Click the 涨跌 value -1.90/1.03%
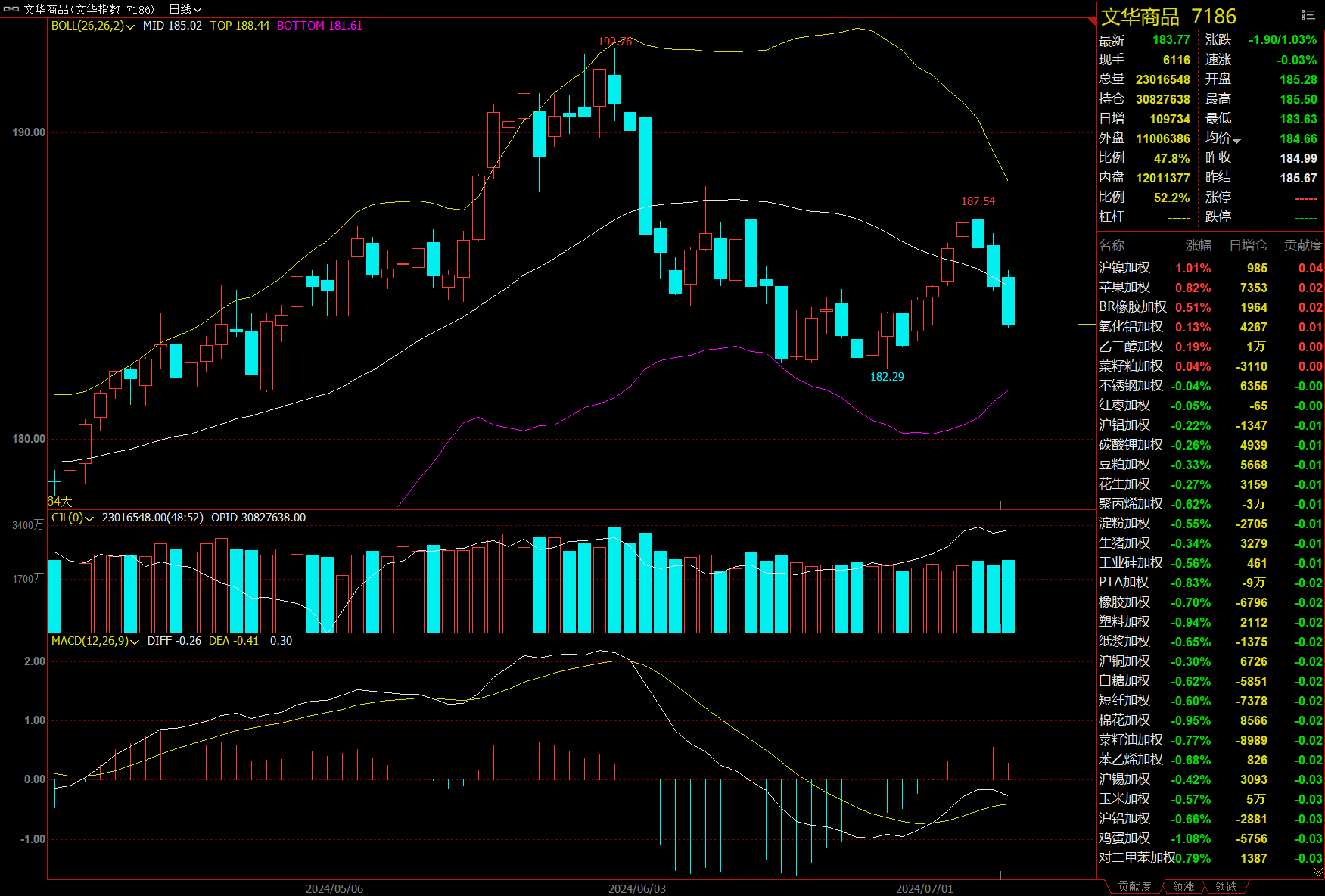This screenshot has height=896, width=1325. click(1283, 40)
